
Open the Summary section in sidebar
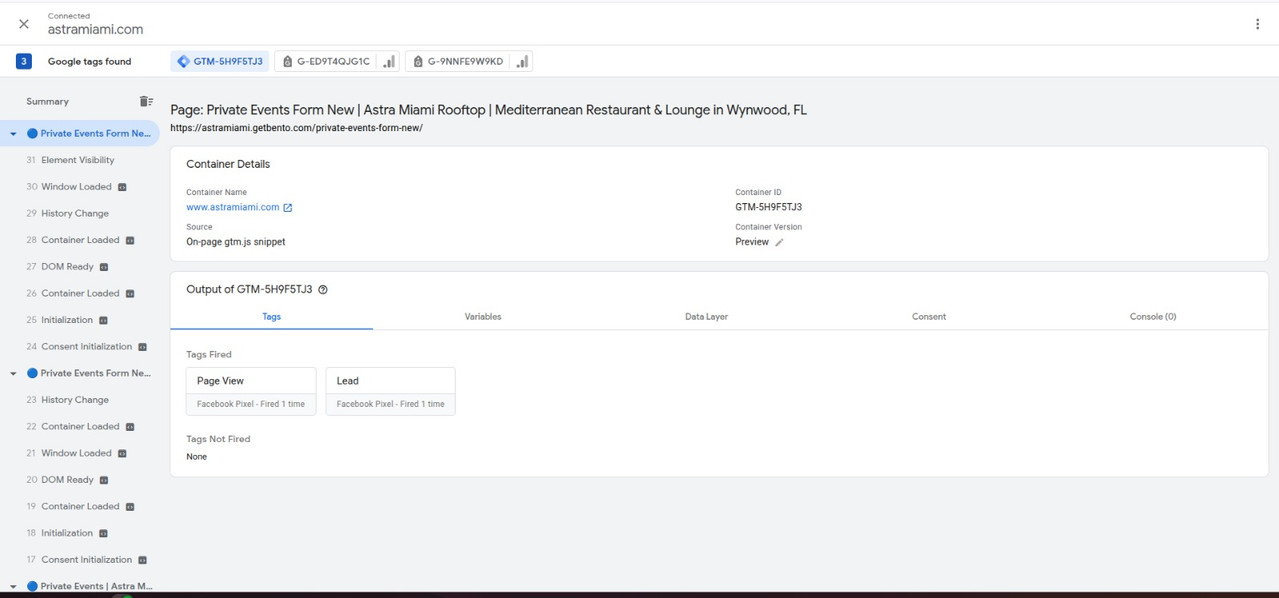point(48,101)
